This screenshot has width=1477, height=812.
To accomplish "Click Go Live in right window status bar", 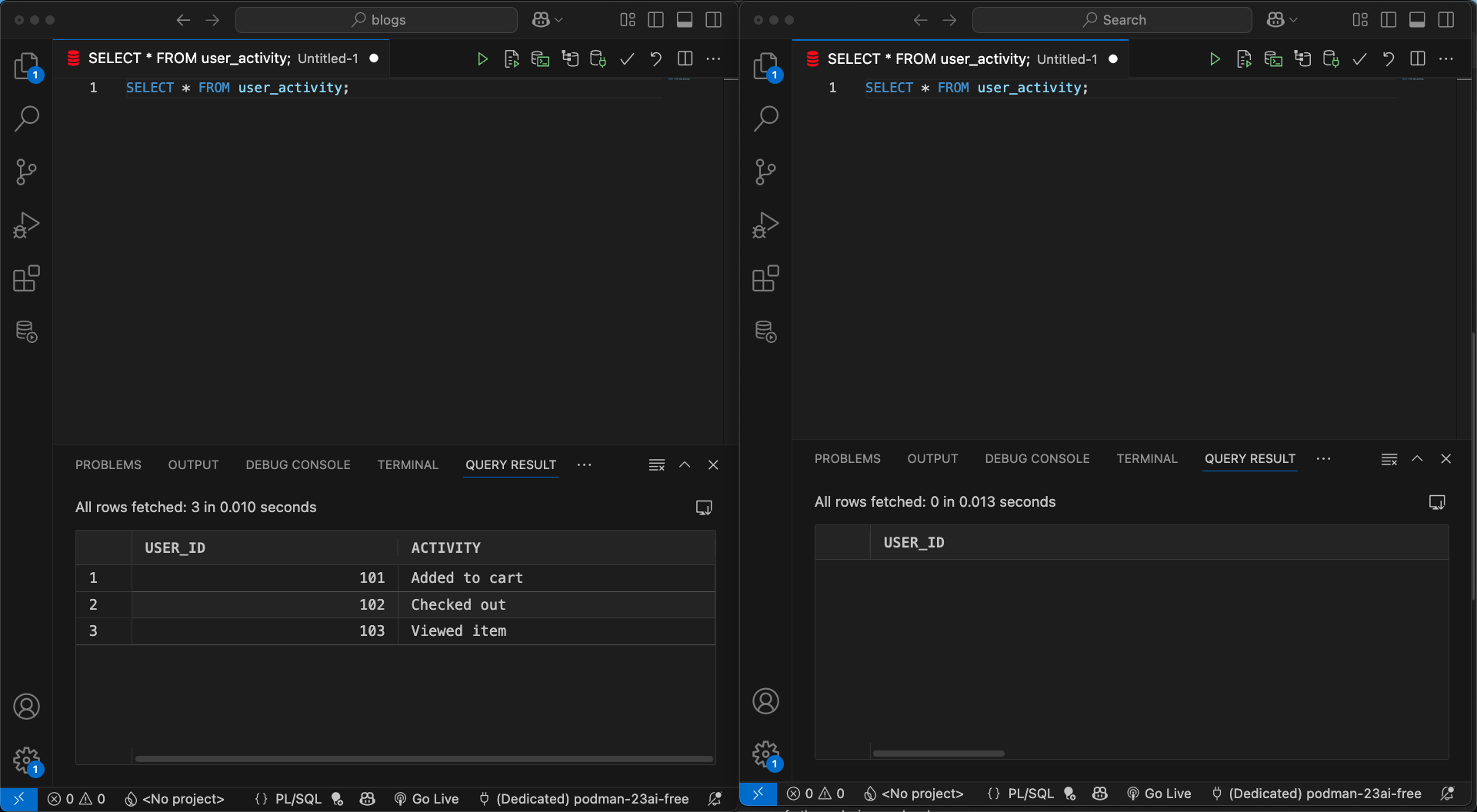I will point(1159,794).
